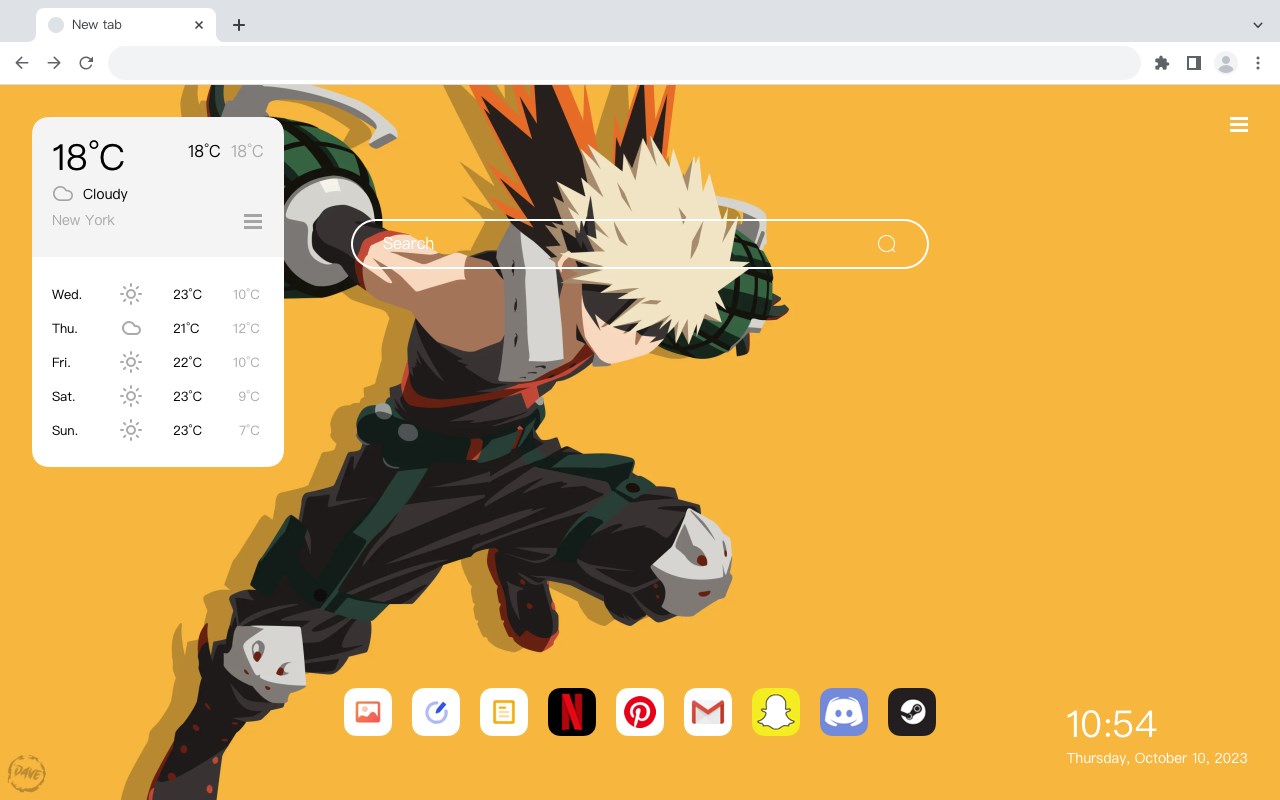Click the Thursday, October 10, 2023 date

1157,758
